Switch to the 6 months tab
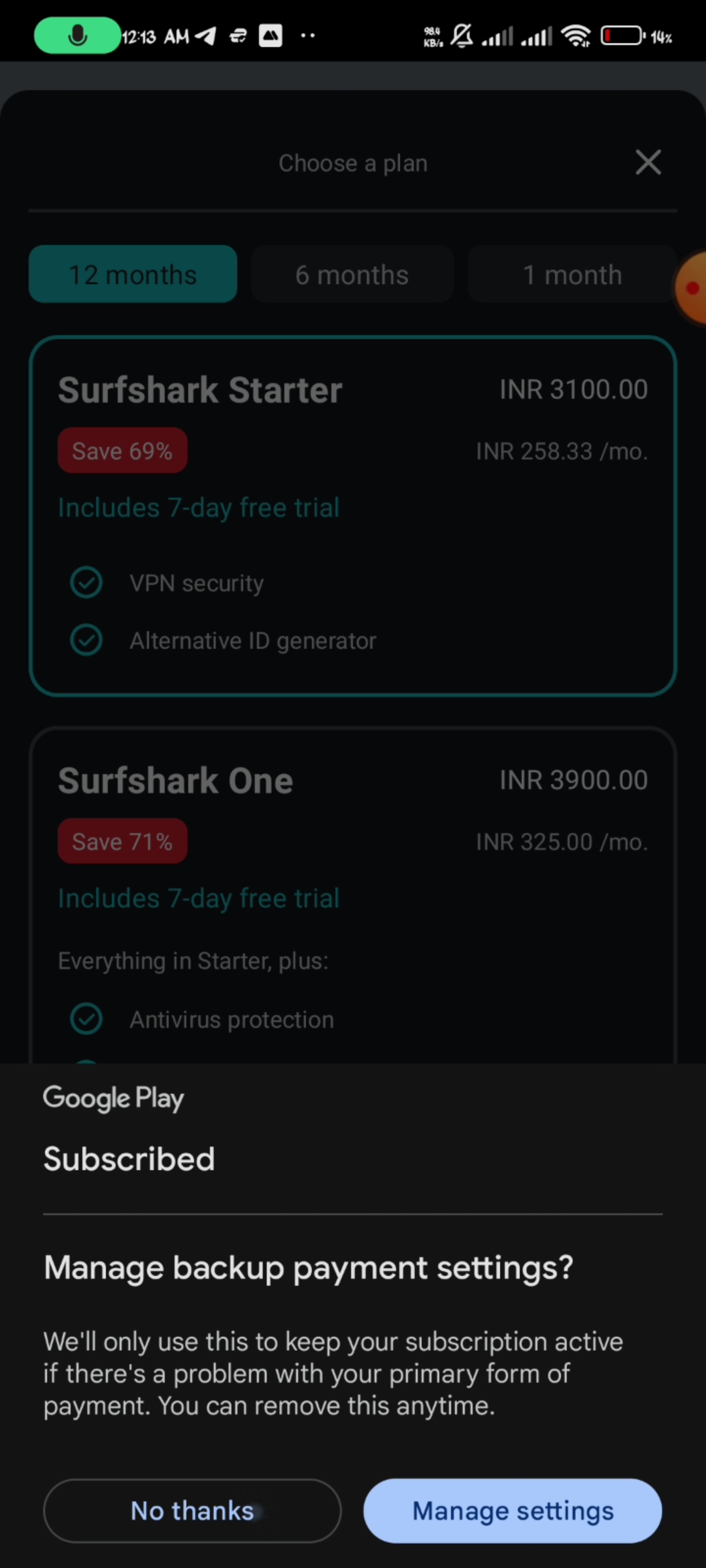Screen dimensions: 706x1568 click(x=352, y=274)
